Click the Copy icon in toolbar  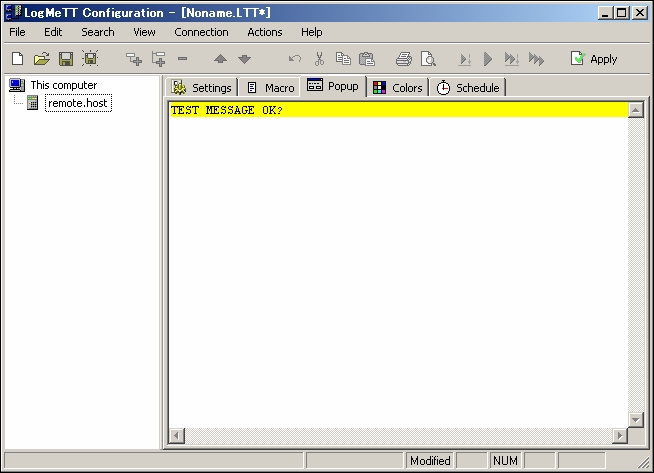[343, 59]
